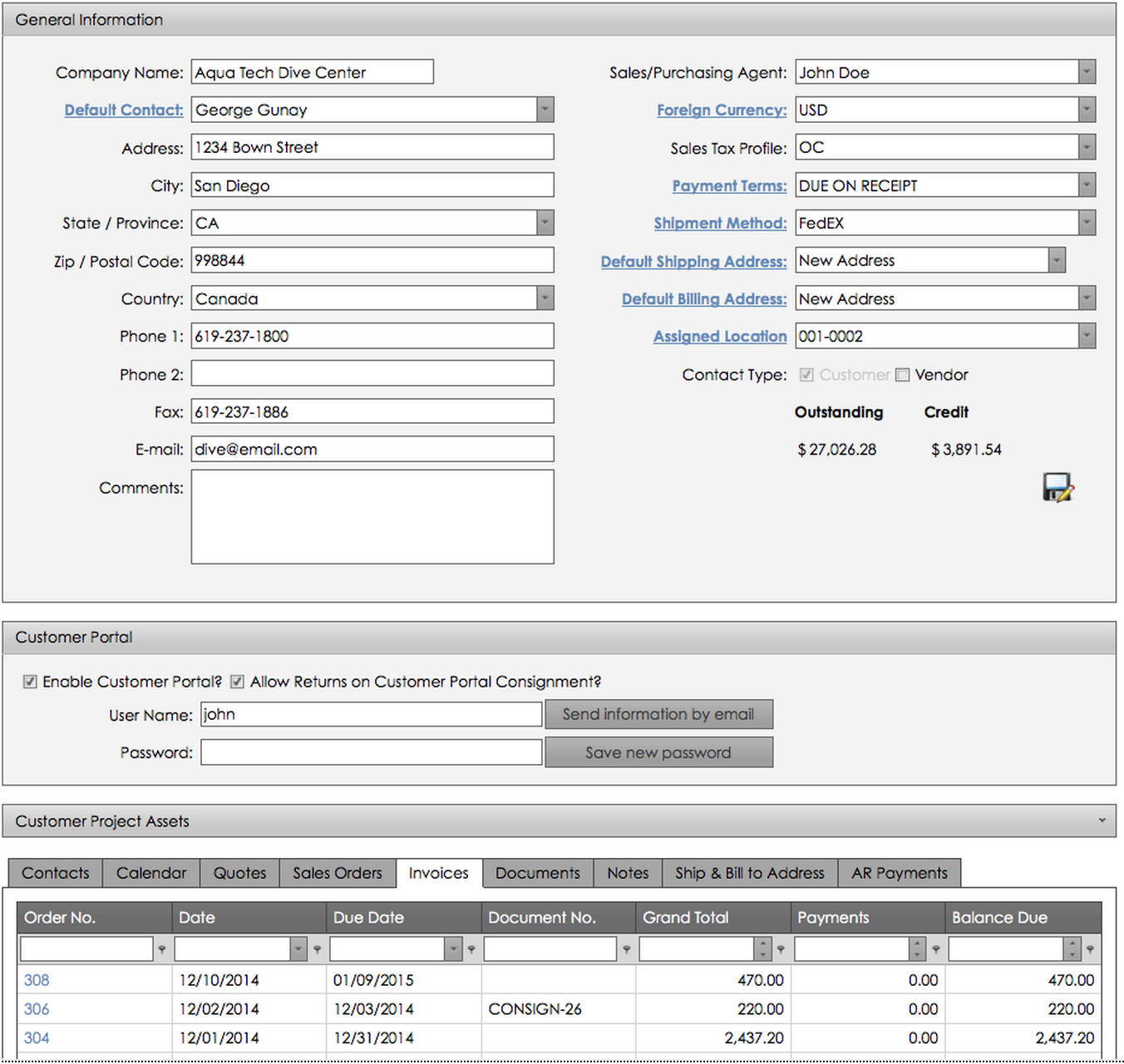1124x1064 pixels.
Task: Toggle Enable Customer Portal checkbox
Action: pos(30,682)
